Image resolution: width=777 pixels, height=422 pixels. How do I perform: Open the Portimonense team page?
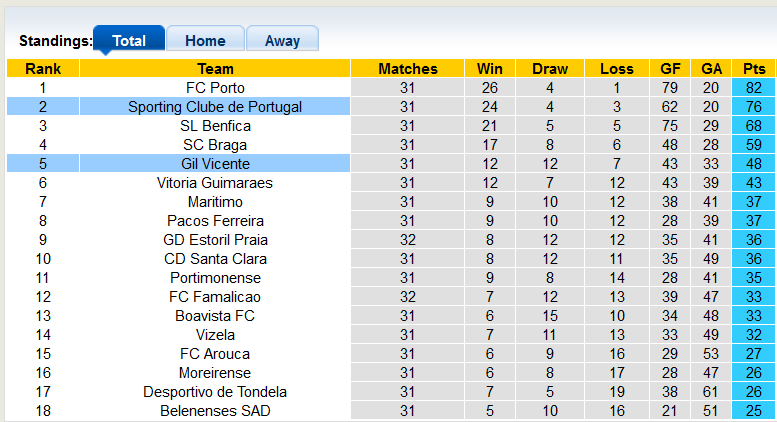point(215,278)
